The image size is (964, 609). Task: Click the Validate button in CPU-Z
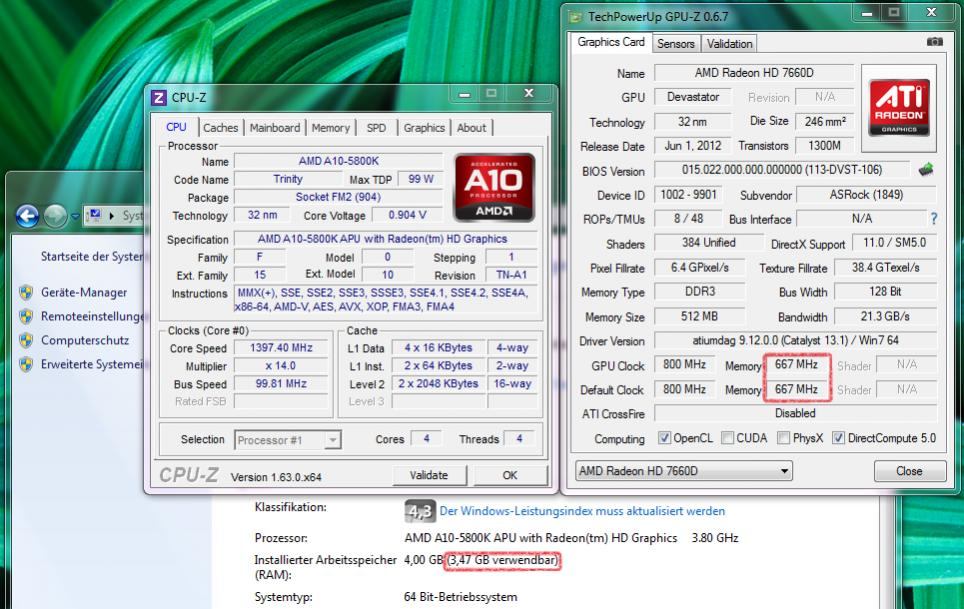click(x=429, y=475)
